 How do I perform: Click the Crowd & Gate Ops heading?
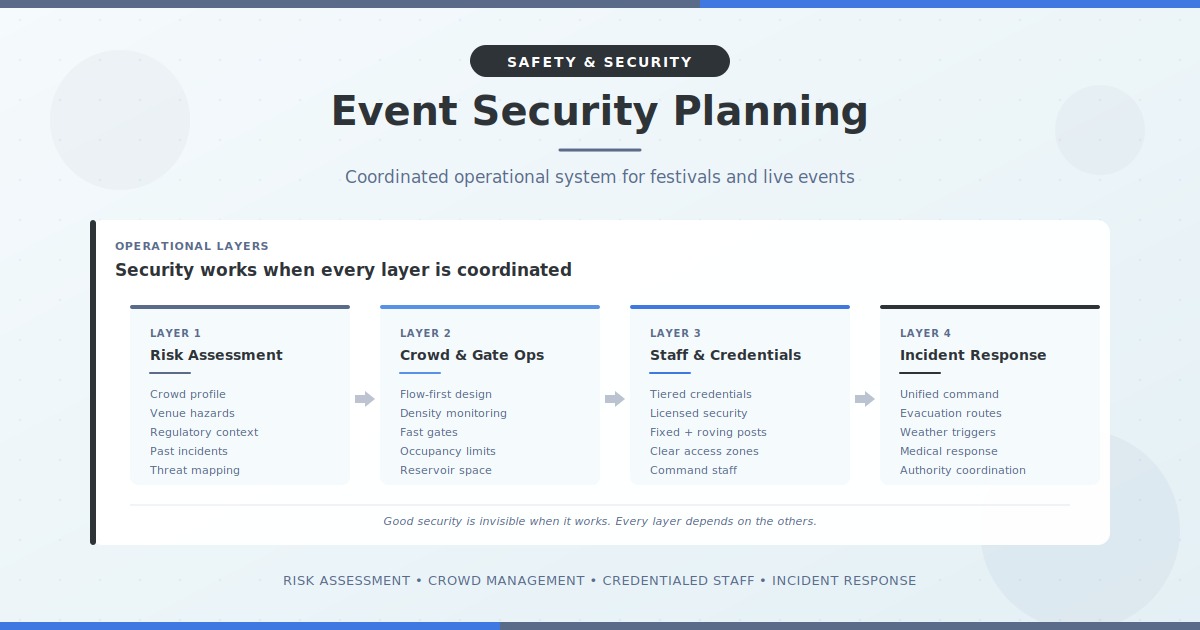472,355
